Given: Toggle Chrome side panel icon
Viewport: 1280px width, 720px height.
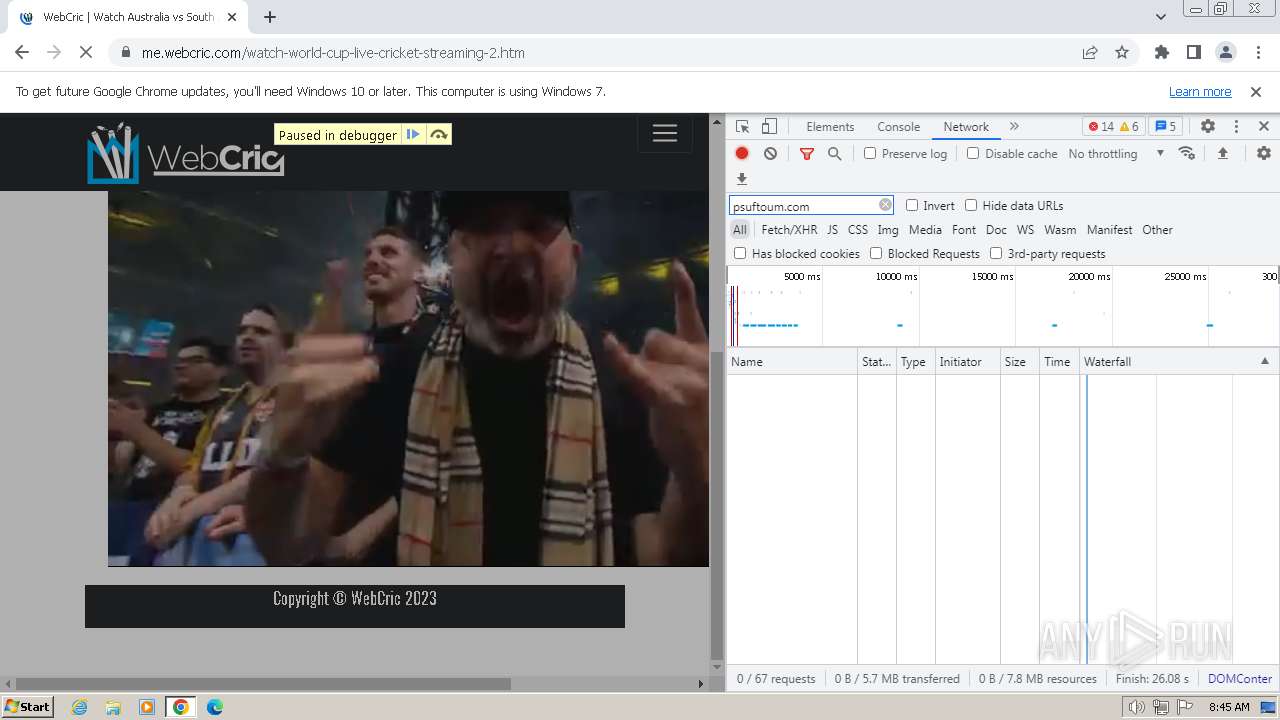Looking at the screenshot, I should point(1193,52).
